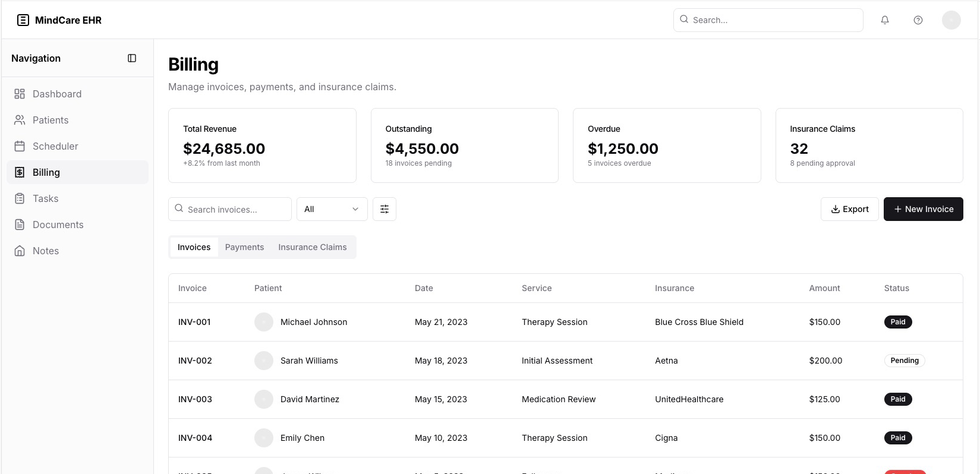Expand the All status filter dropdown
Viewport: 980px width, 474px height.
pos(332,209)
